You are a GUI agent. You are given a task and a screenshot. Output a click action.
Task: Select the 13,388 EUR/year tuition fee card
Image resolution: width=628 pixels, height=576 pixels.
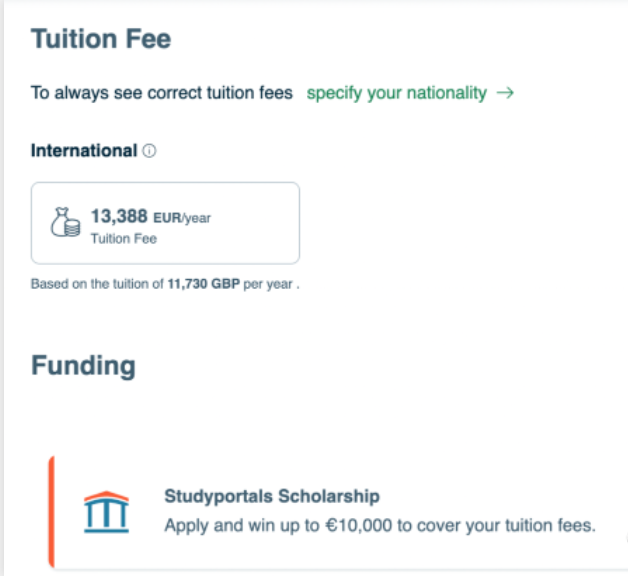point(165,223)
